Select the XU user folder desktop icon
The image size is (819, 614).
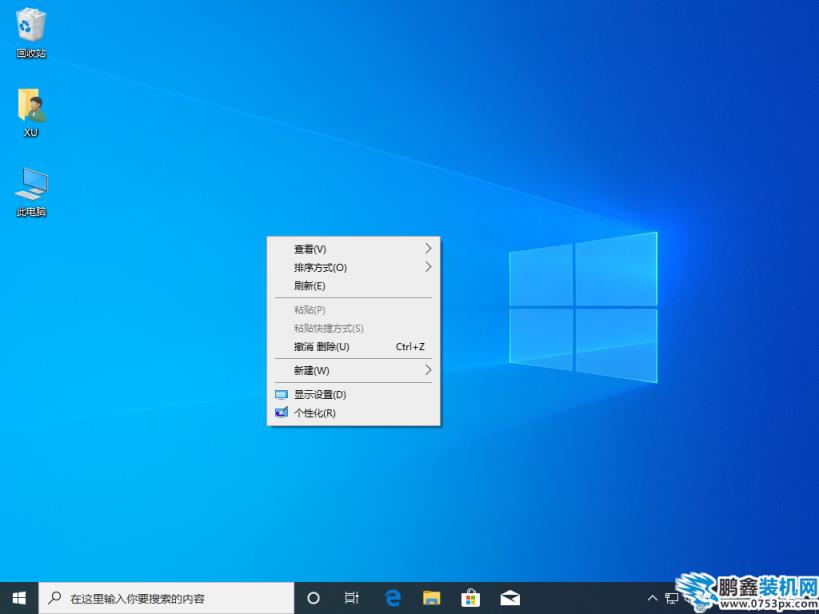(x=31, y=112)
